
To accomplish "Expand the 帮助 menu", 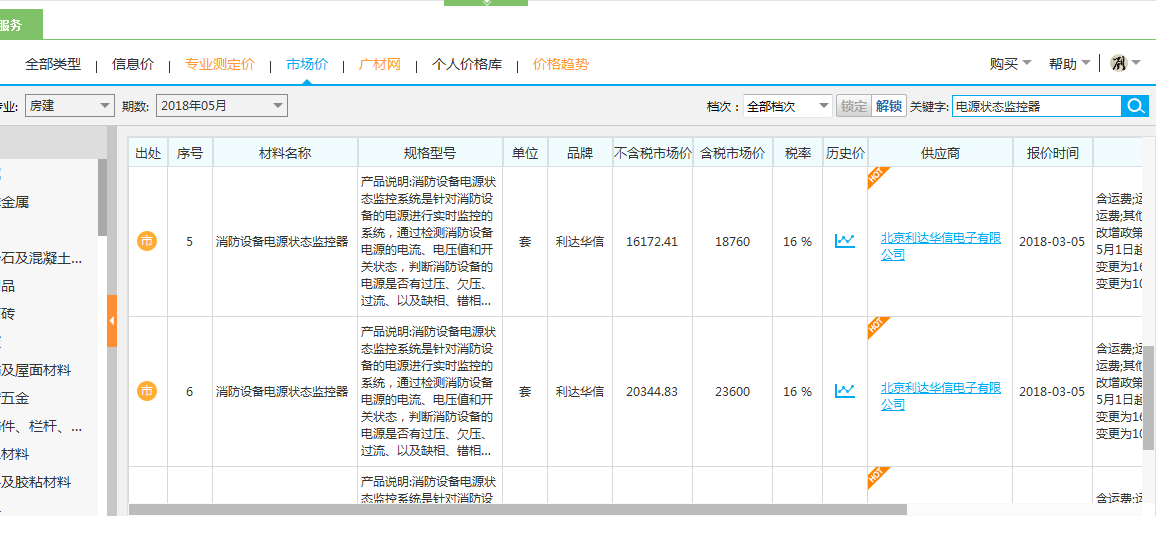I will pyautogui.click(x=1070, y=64).
